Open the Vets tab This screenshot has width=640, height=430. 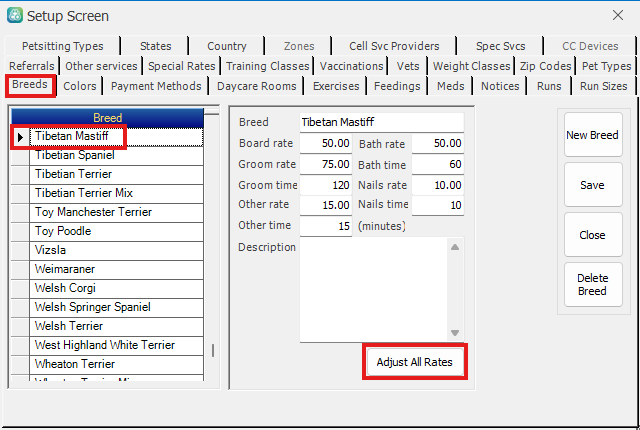point(408,66)
